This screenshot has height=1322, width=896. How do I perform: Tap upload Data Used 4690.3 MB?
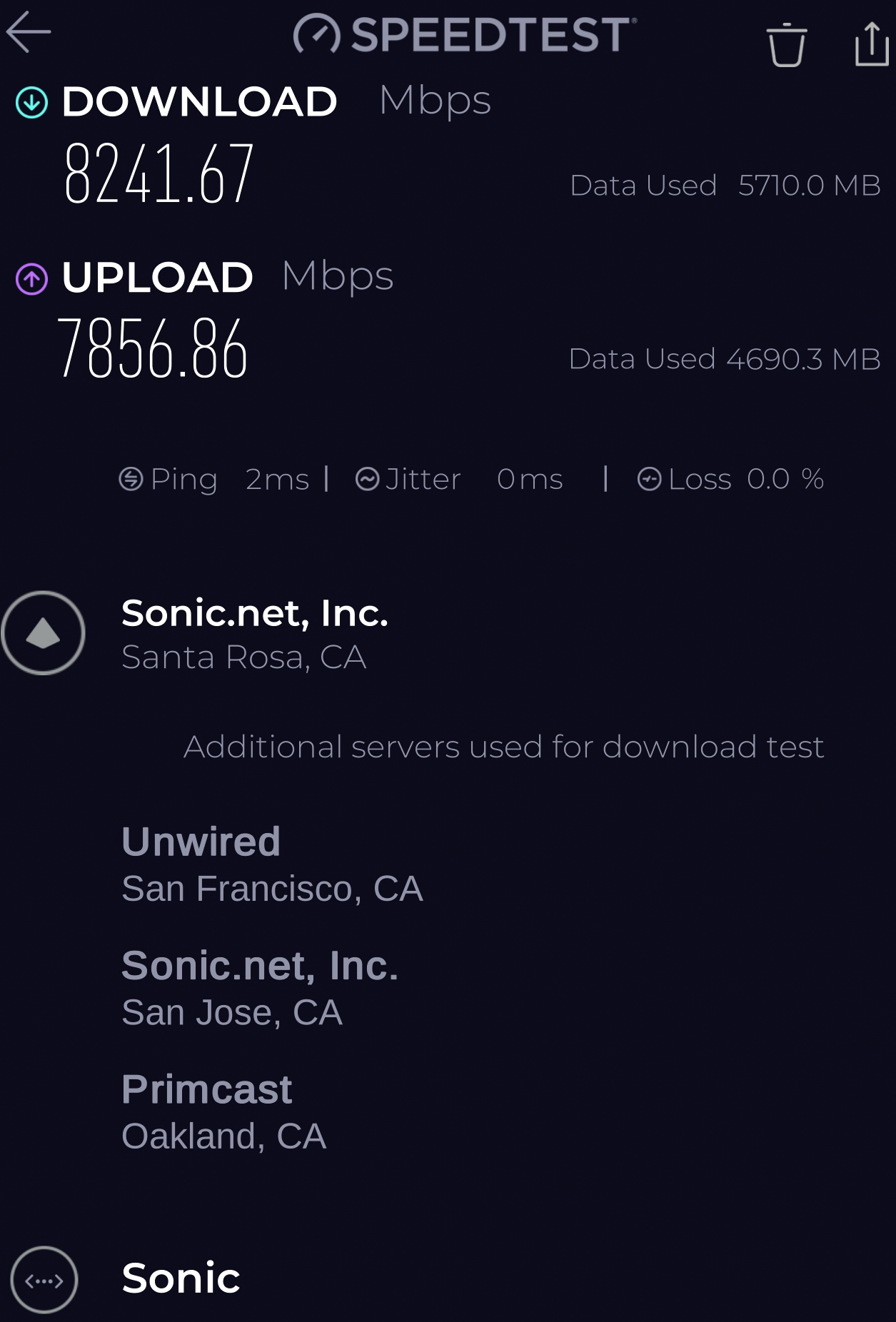click(x=724, y=359)
